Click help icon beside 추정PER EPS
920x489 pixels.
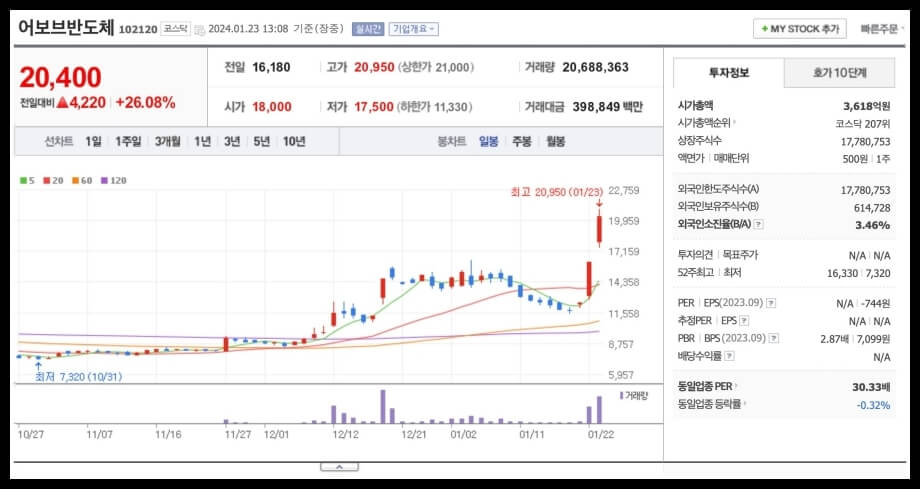[744, 321]
